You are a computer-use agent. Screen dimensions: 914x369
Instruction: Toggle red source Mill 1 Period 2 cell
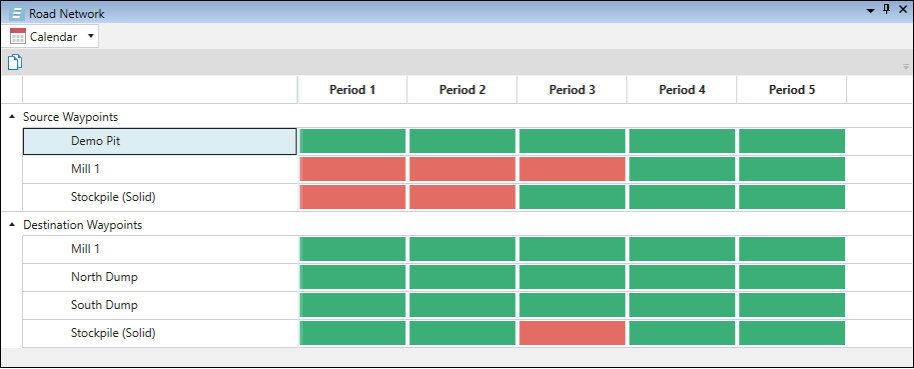click(x=462, y=169)
